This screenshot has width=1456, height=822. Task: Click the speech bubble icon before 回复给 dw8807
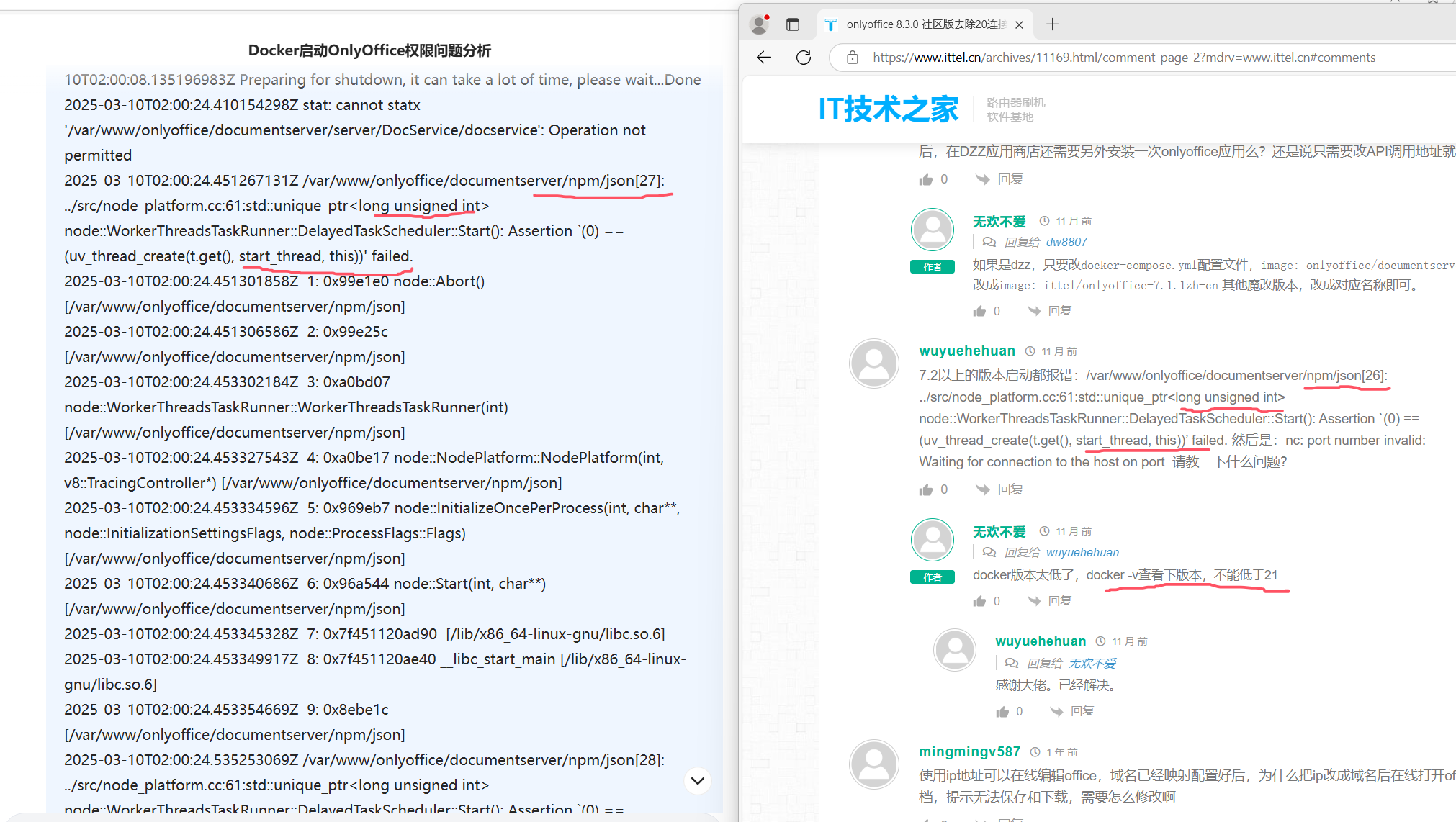(x=989, y=243)
